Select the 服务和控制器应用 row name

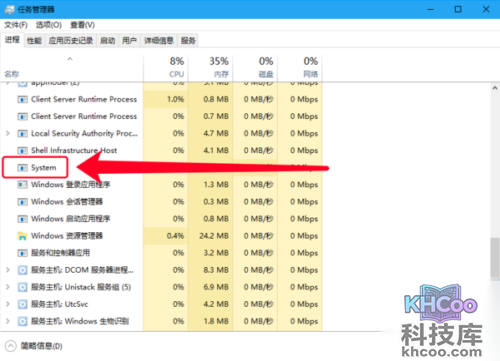(x=61, y=253)
